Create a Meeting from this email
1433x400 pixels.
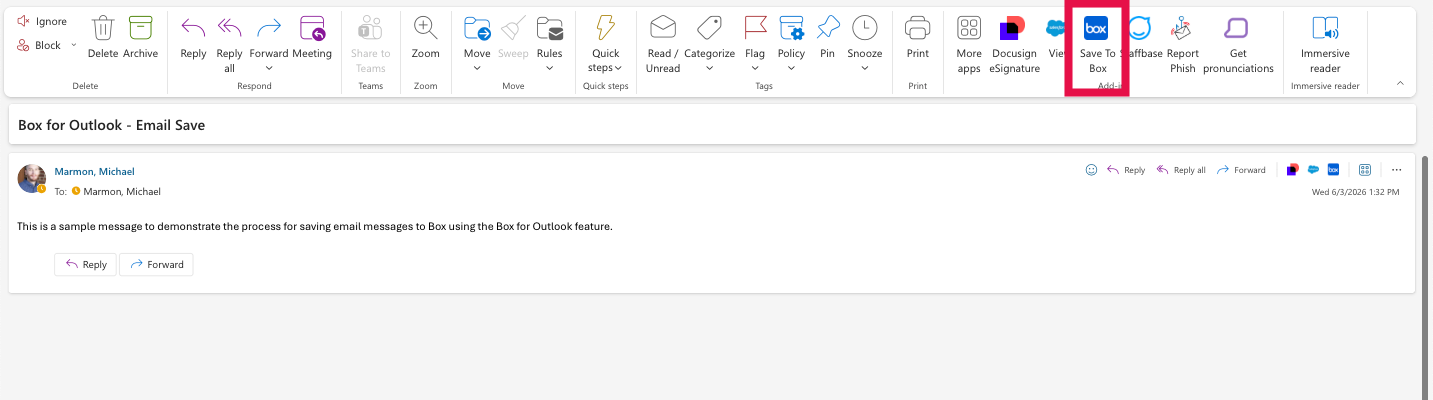coord(312,38)
